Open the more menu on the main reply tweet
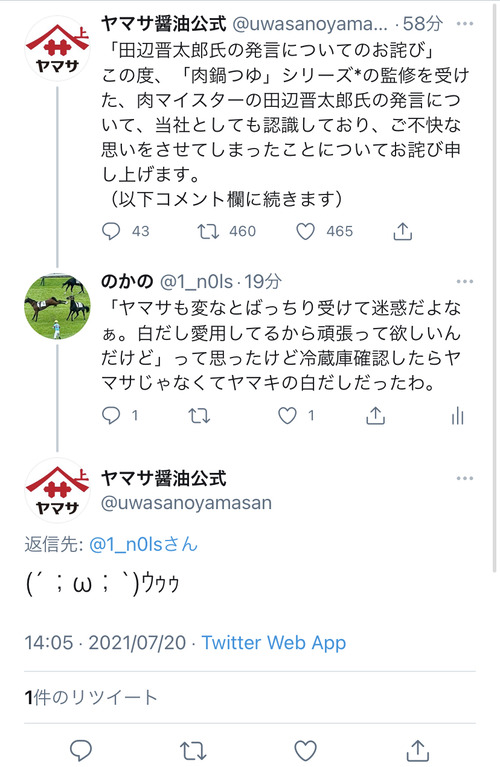This screenshot has height=767, width=500. tap(464, 478)
